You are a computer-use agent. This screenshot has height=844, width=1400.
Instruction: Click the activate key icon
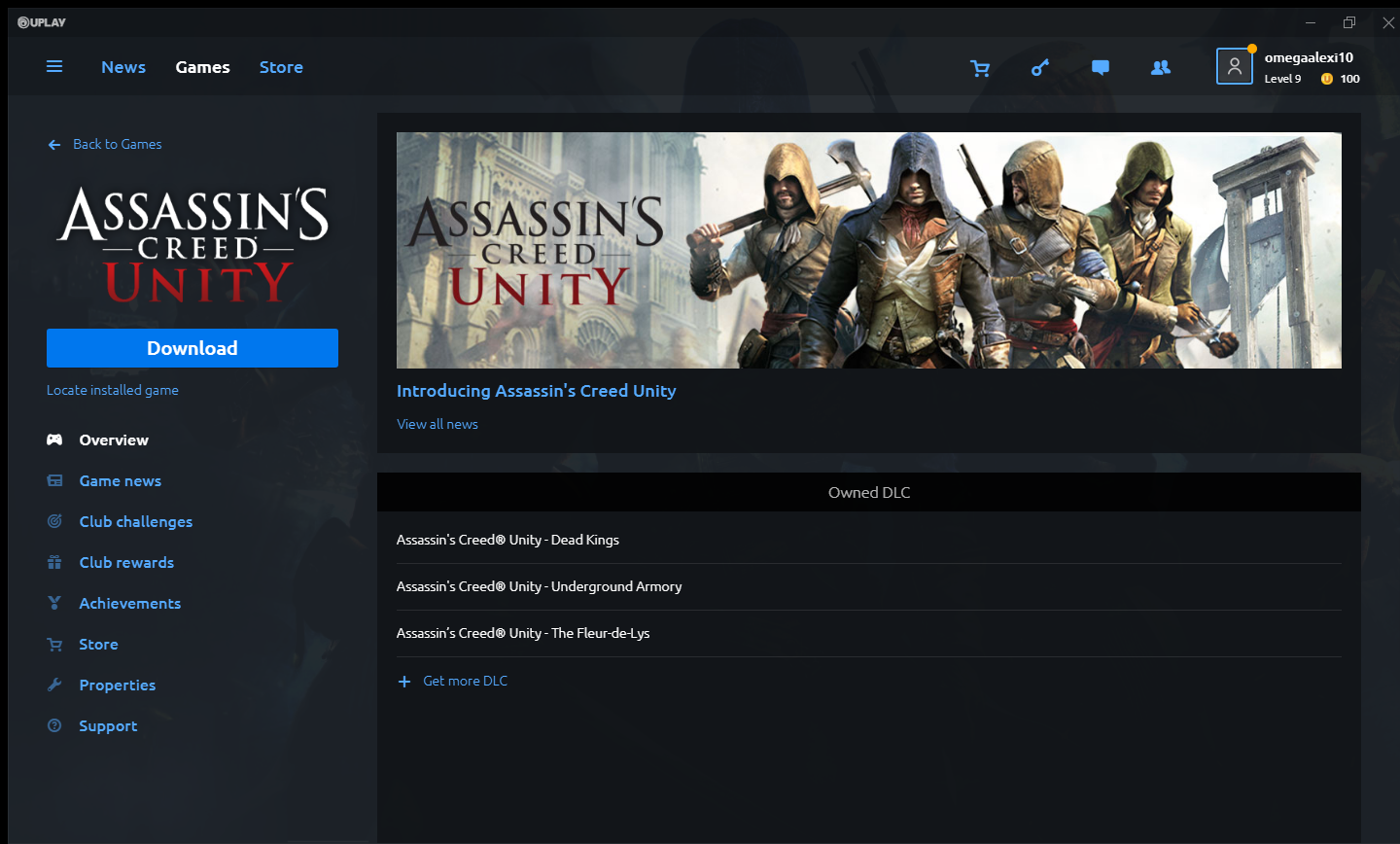(x=1040, y=68)
